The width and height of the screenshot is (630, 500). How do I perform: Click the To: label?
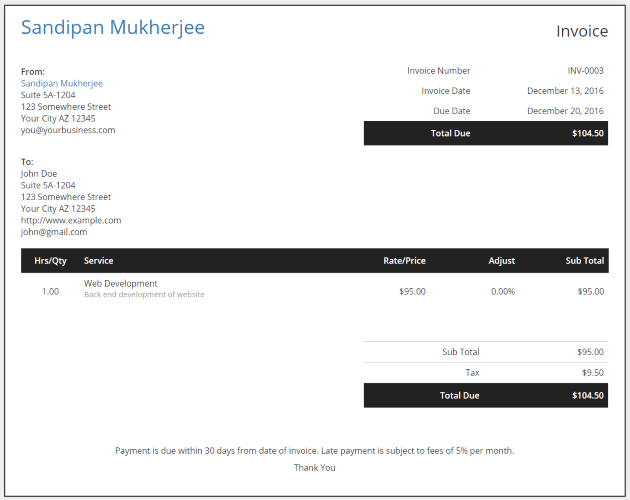(x=27, y=162)
